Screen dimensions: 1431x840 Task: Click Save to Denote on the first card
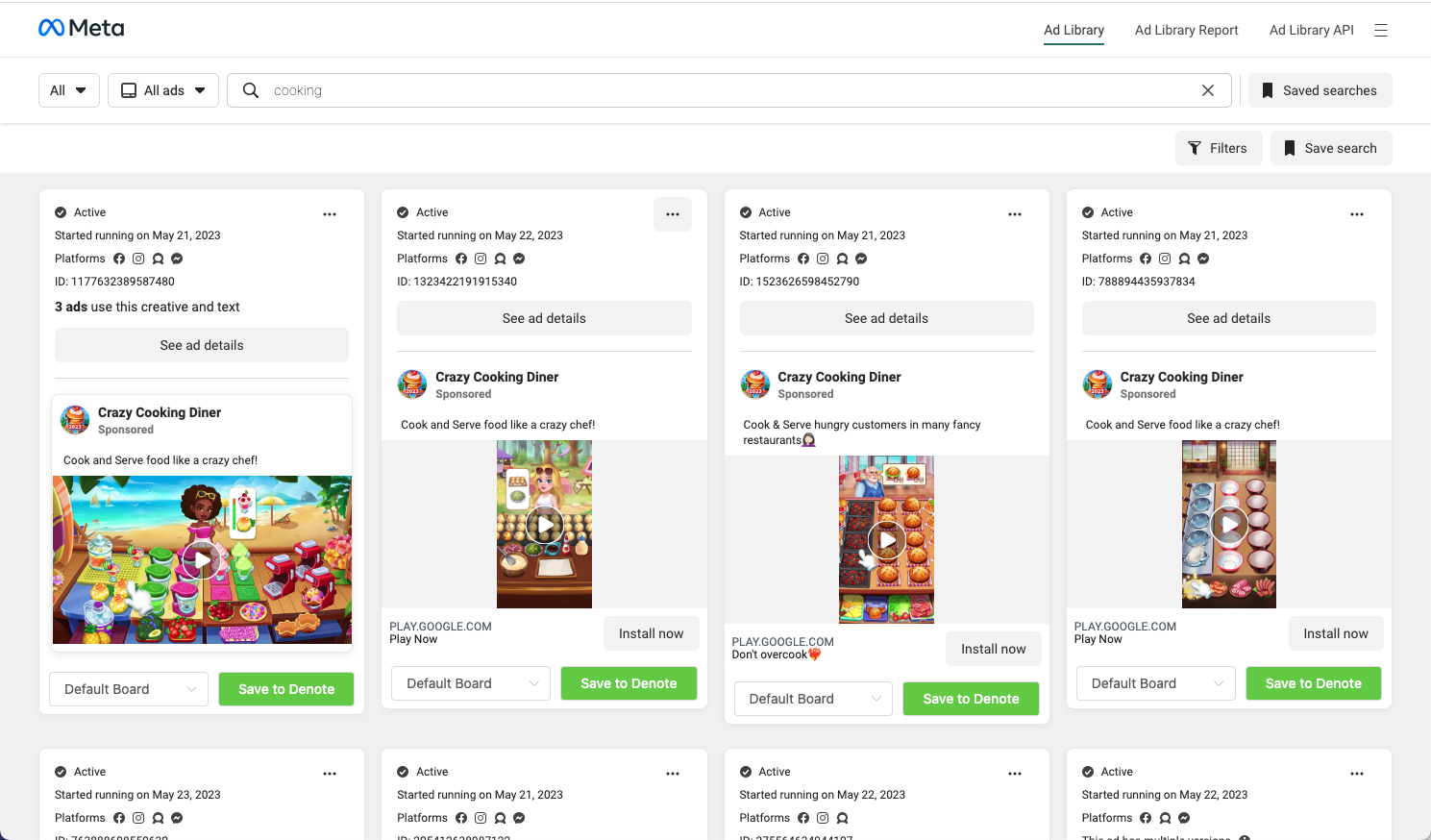pos(285,689)
